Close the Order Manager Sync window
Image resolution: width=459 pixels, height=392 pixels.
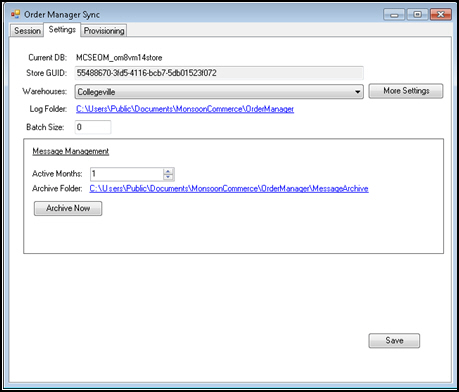point(441,15)
